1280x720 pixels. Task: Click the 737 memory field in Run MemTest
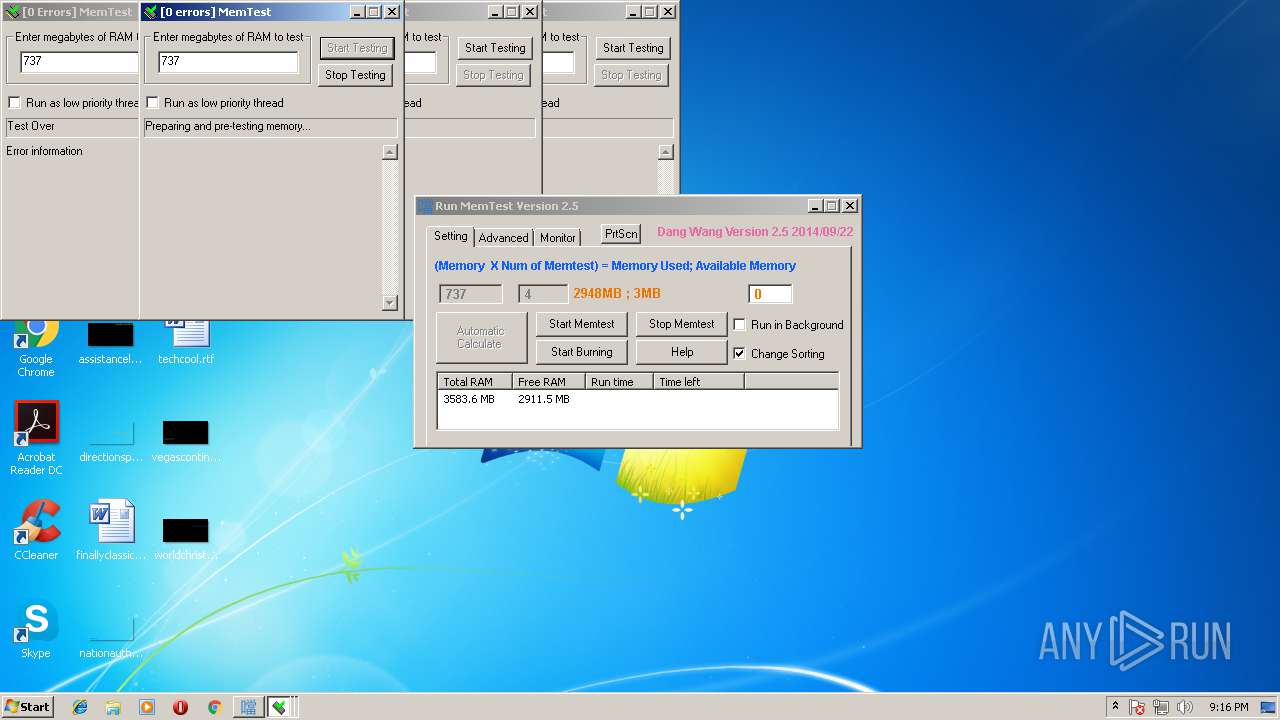point(471,294)
